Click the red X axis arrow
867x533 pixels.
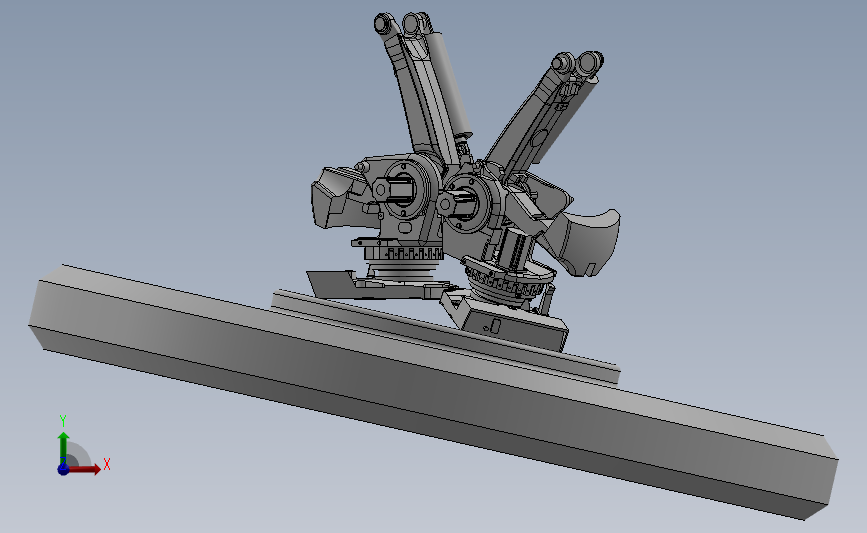click(83, 469)
